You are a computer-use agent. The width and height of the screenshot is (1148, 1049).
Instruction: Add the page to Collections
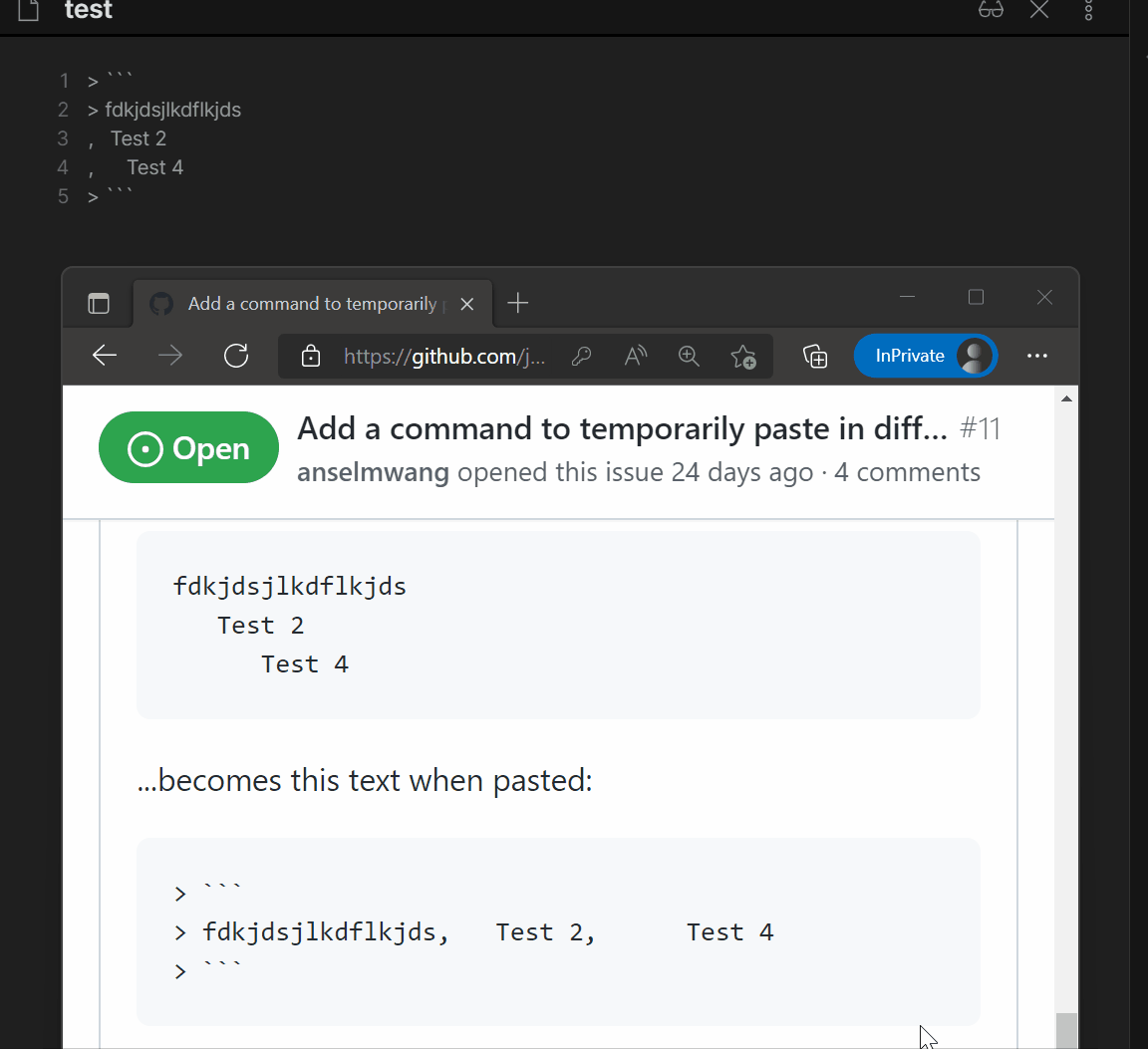coord(815,356)
